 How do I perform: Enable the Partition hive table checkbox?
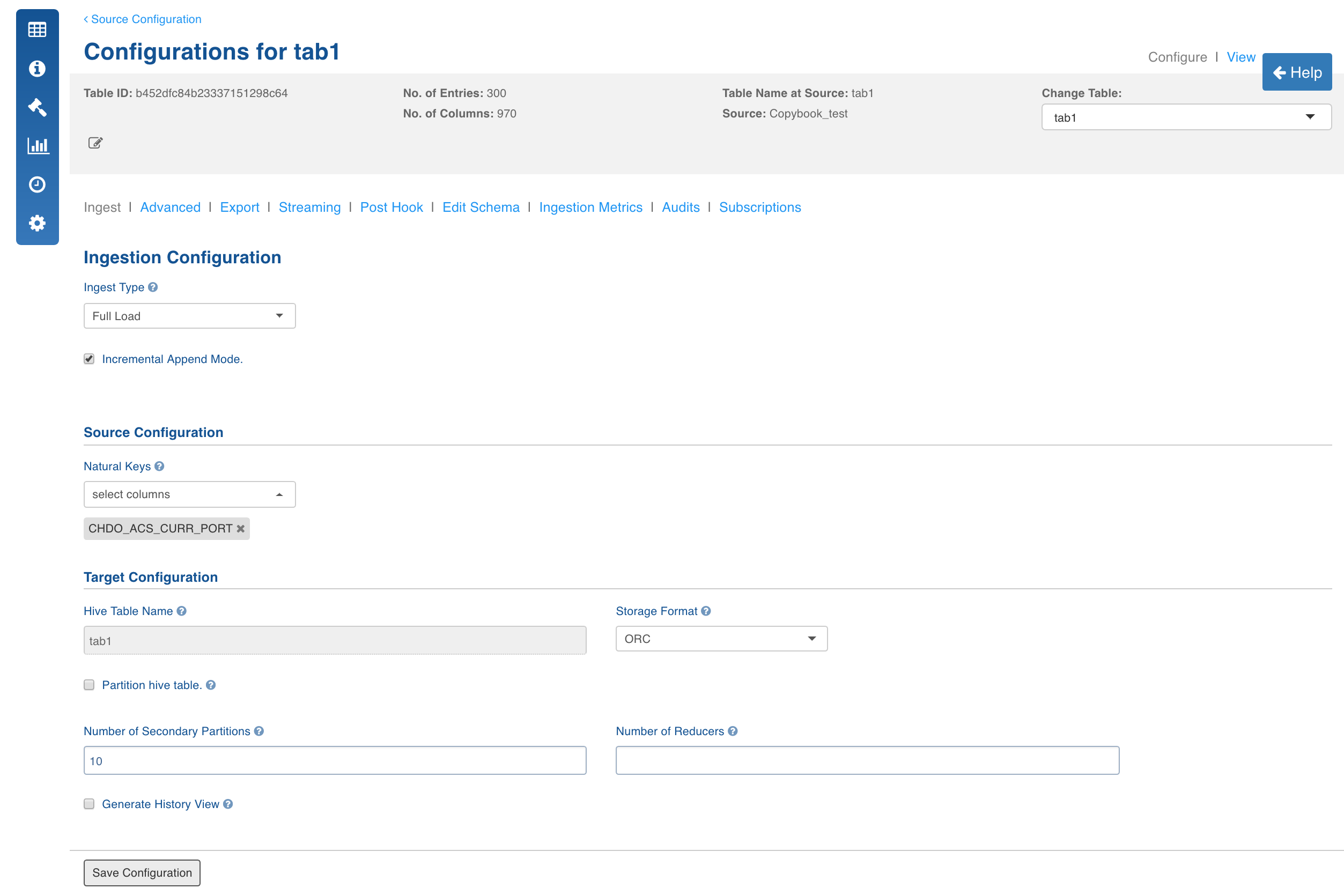coord(89,685)
